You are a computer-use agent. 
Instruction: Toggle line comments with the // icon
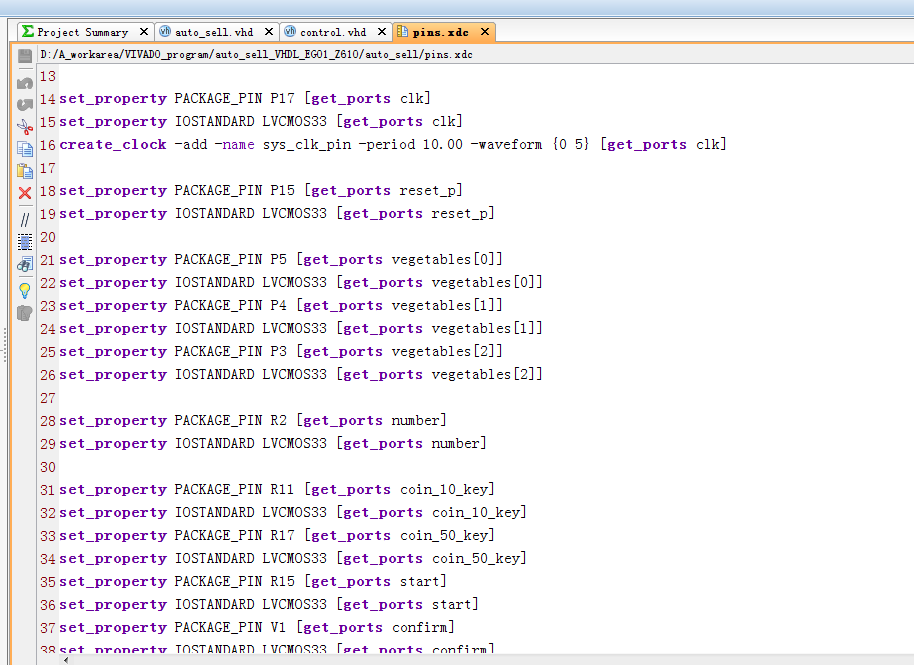(25, 218)
